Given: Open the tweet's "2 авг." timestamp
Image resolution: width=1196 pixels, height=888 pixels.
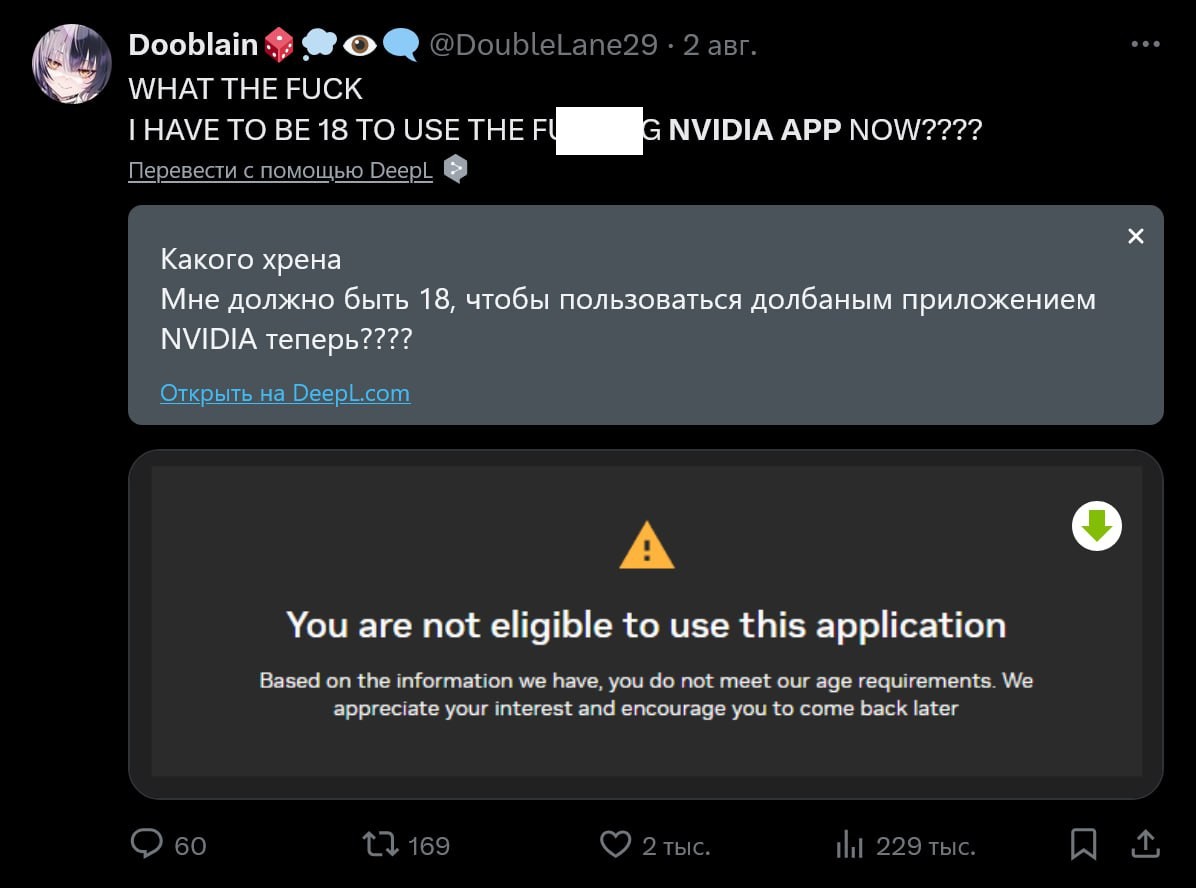Looking at the screenshot, I should click(x=720, y=45).
